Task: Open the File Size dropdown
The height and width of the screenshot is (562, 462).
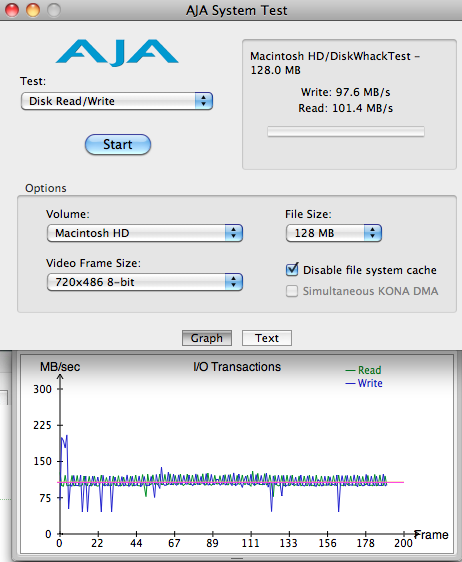Action: point(334,233)
